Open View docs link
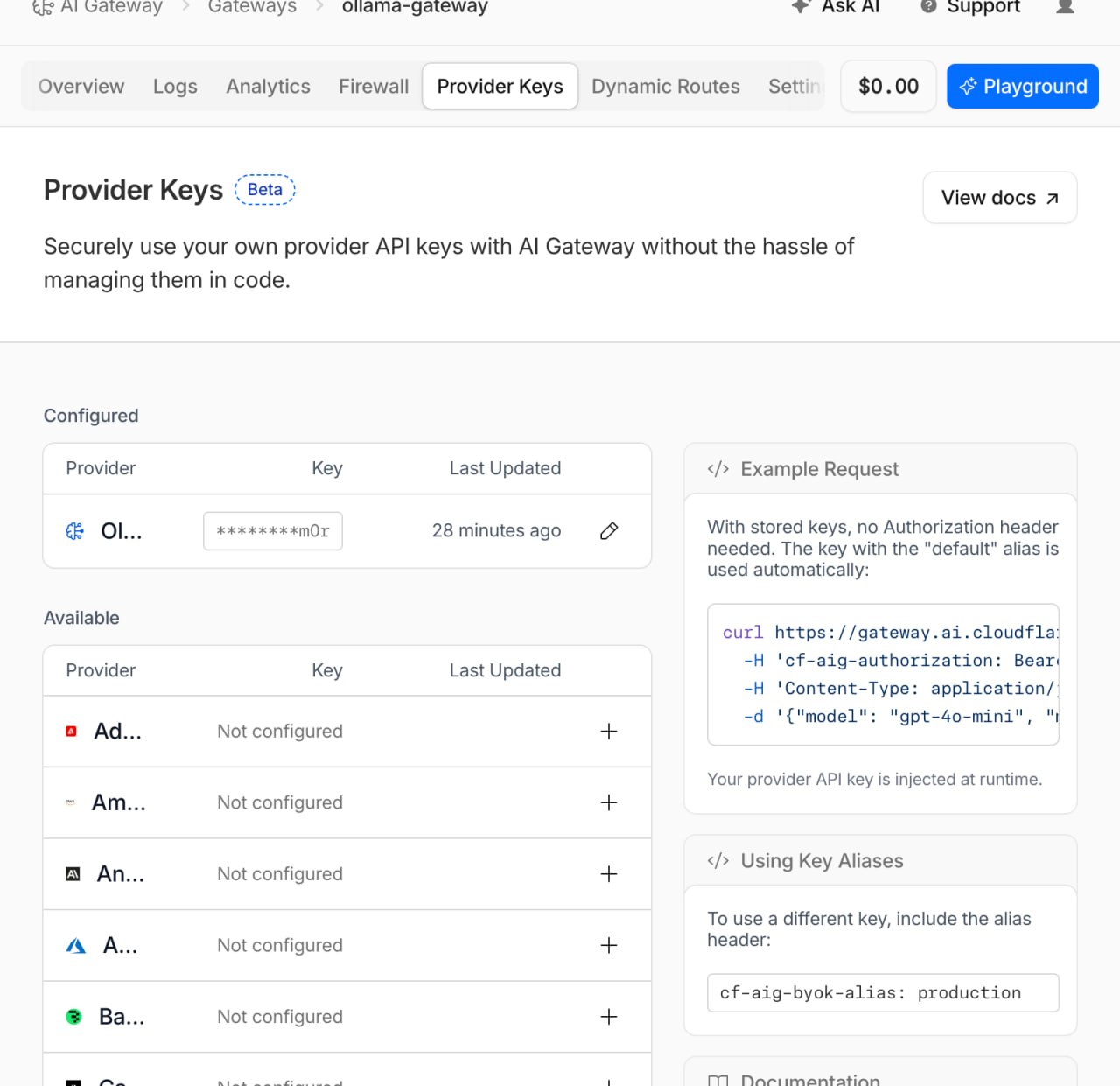Image resolution: width=1120 pixels, height=1086 pixels. (x=1000, y=198)
